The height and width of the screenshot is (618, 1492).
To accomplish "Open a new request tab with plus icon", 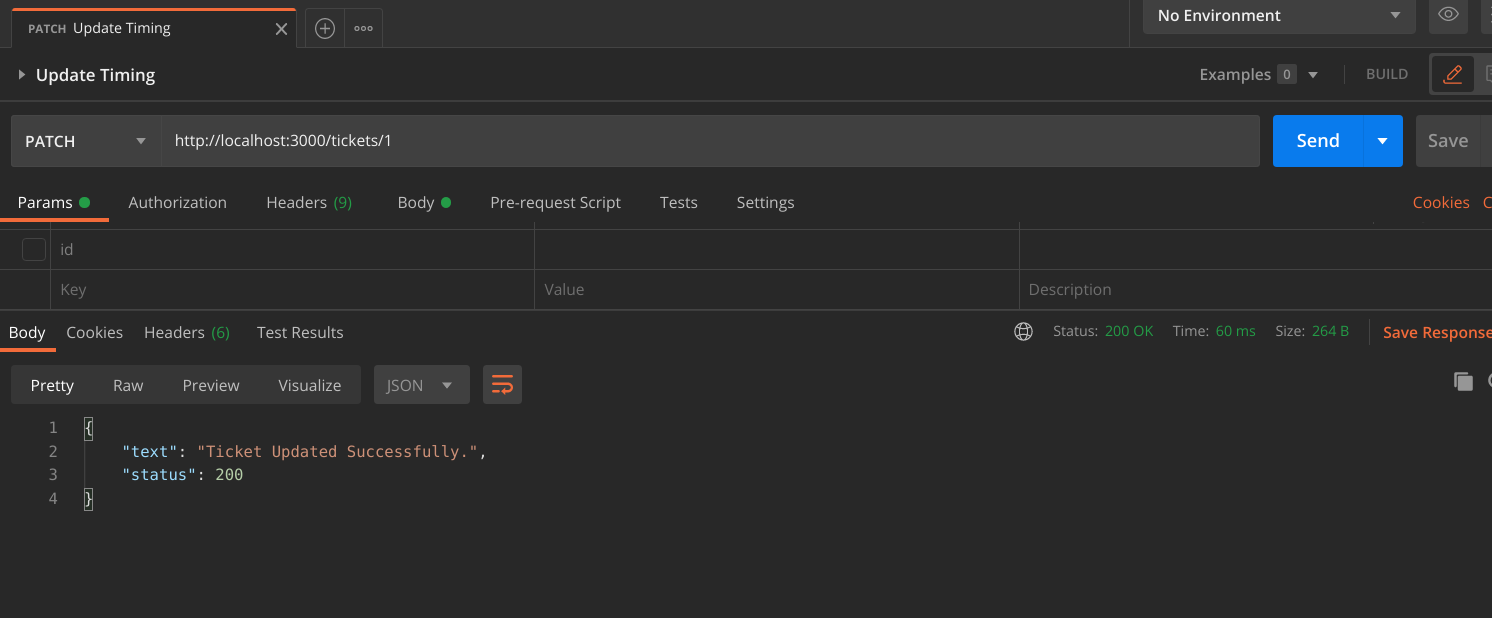I will 325,29.
